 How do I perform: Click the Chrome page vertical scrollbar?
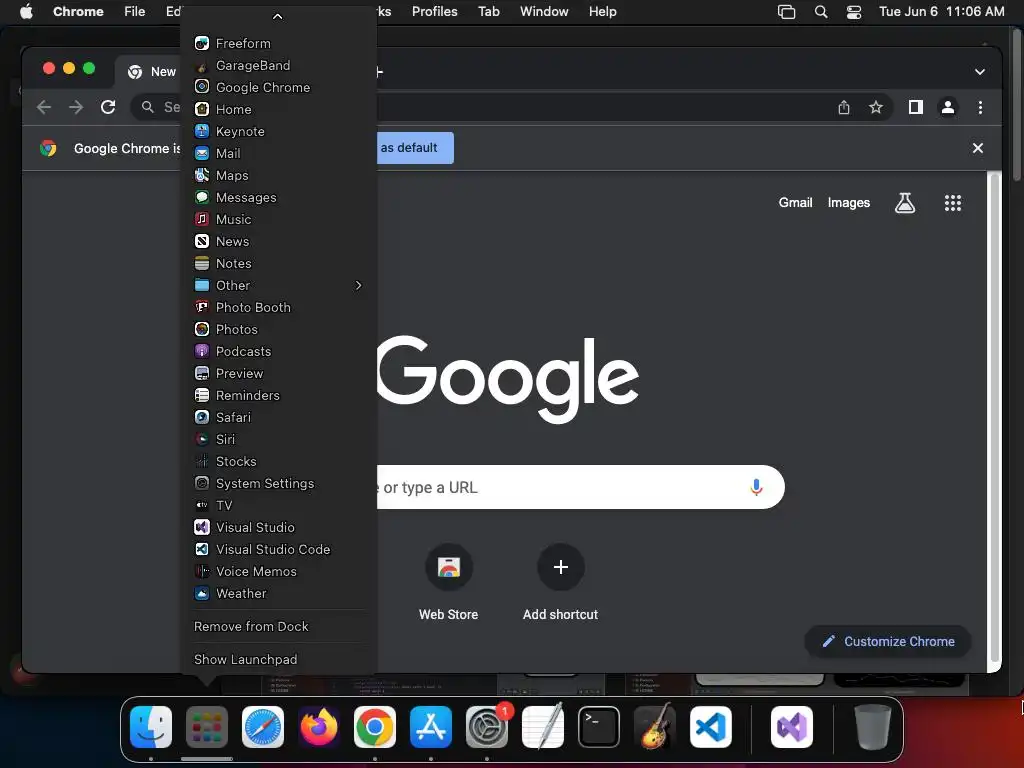tap(994, 418)
